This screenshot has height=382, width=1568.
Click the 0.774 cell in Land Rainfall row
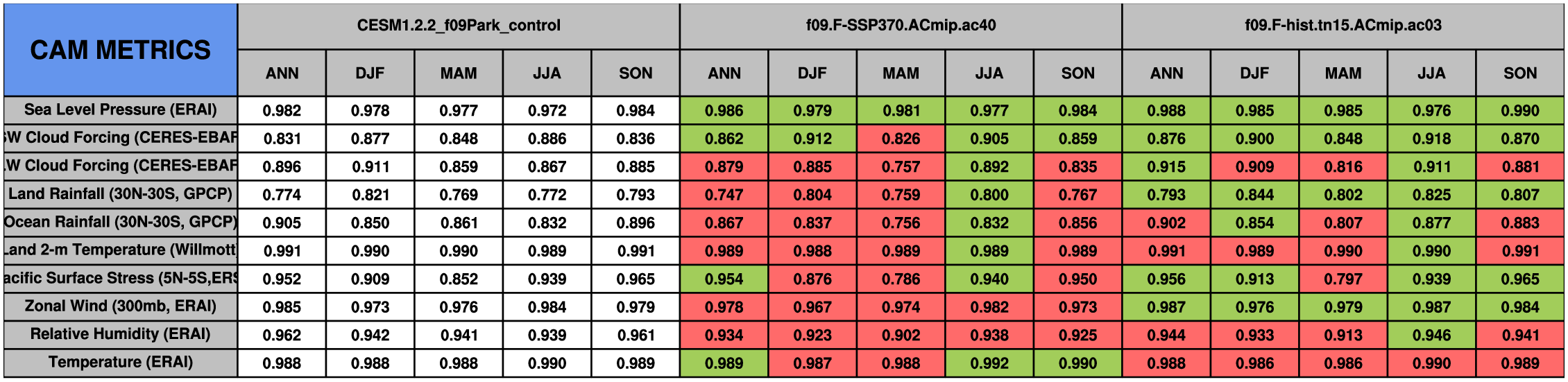point(282,195)
